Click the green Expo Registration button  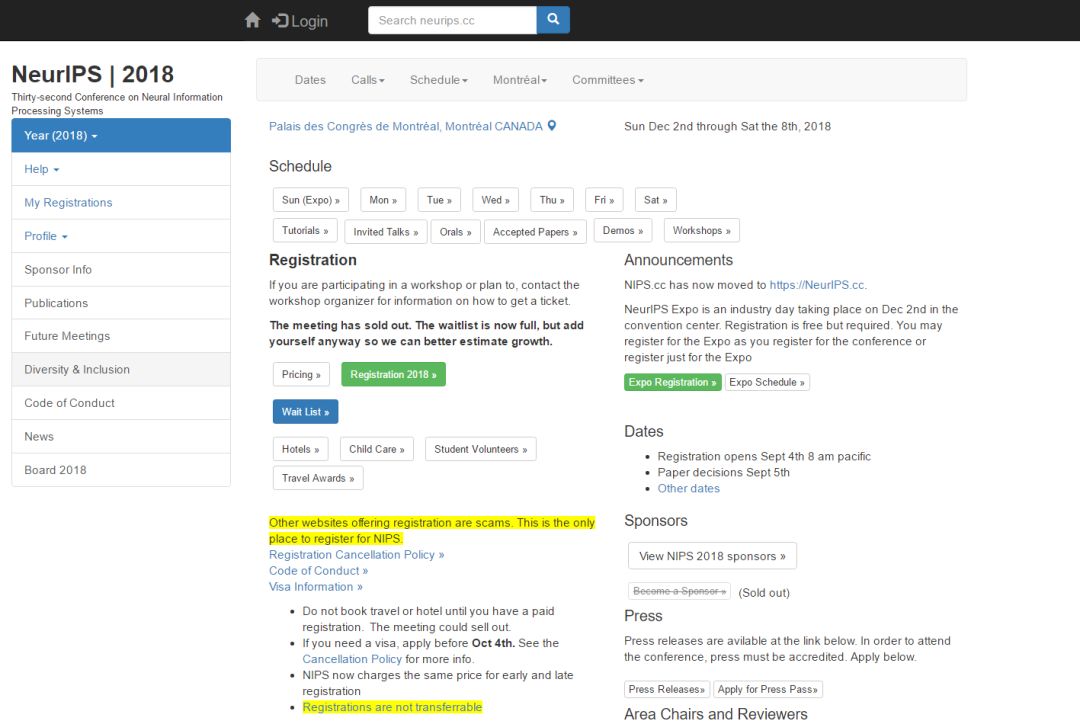point(672,382)
